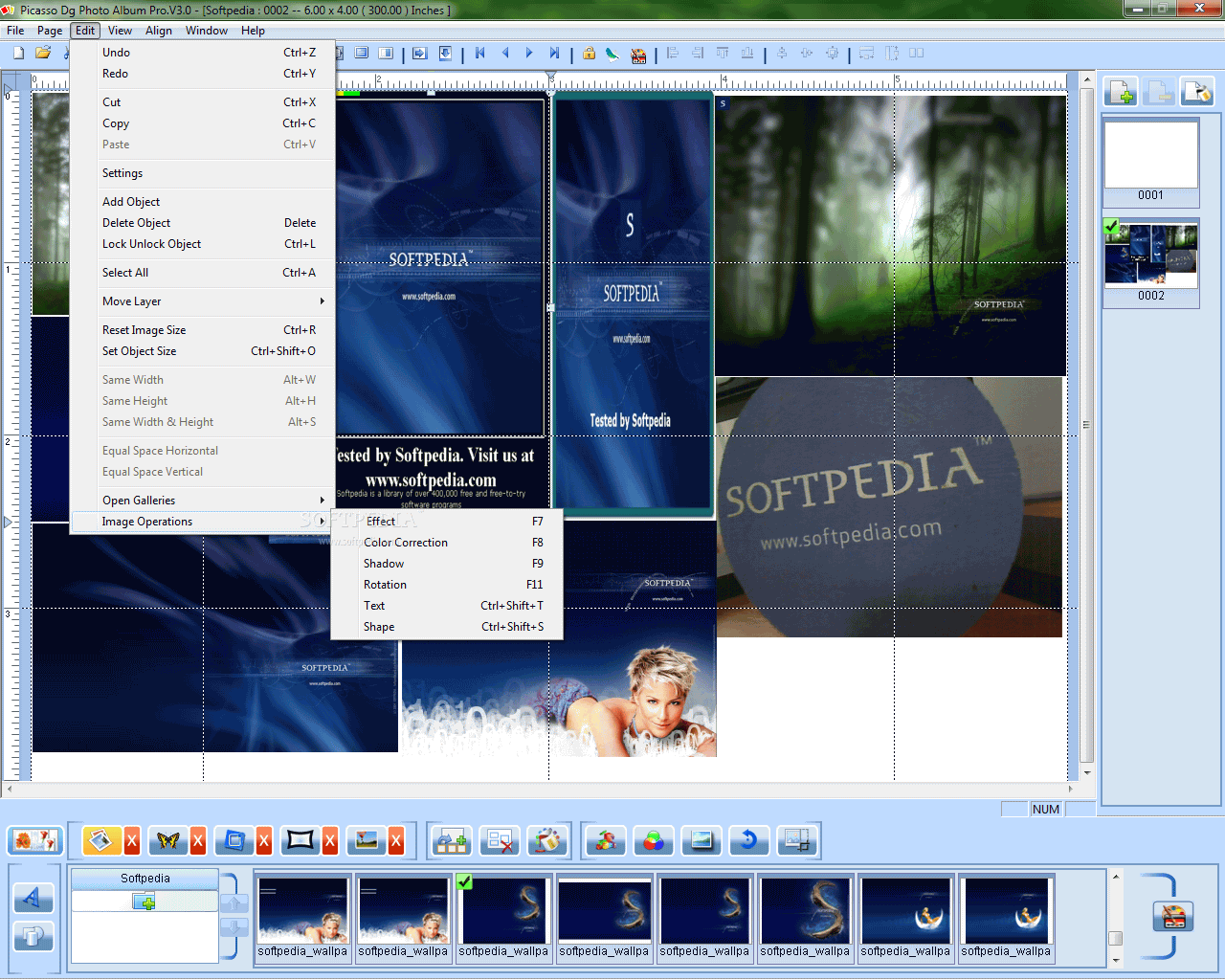Go to previous page arrow icon
The height and width of the screenshot is (980, 1225).
click(505, 54)
